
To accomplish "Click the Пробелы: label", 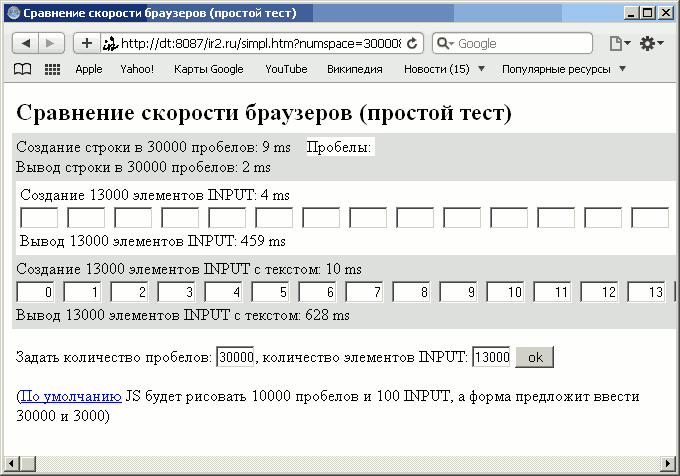I will (339, 147).
